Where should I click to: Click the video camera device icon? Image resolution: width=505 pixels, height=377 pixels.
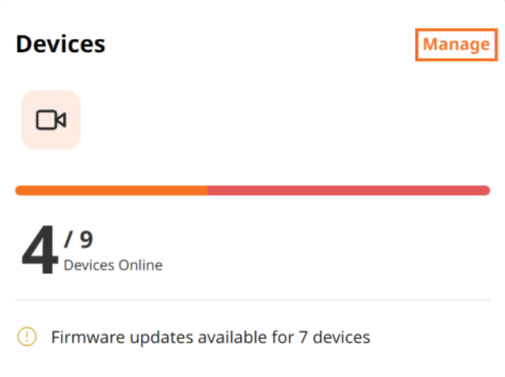[51, 120]
